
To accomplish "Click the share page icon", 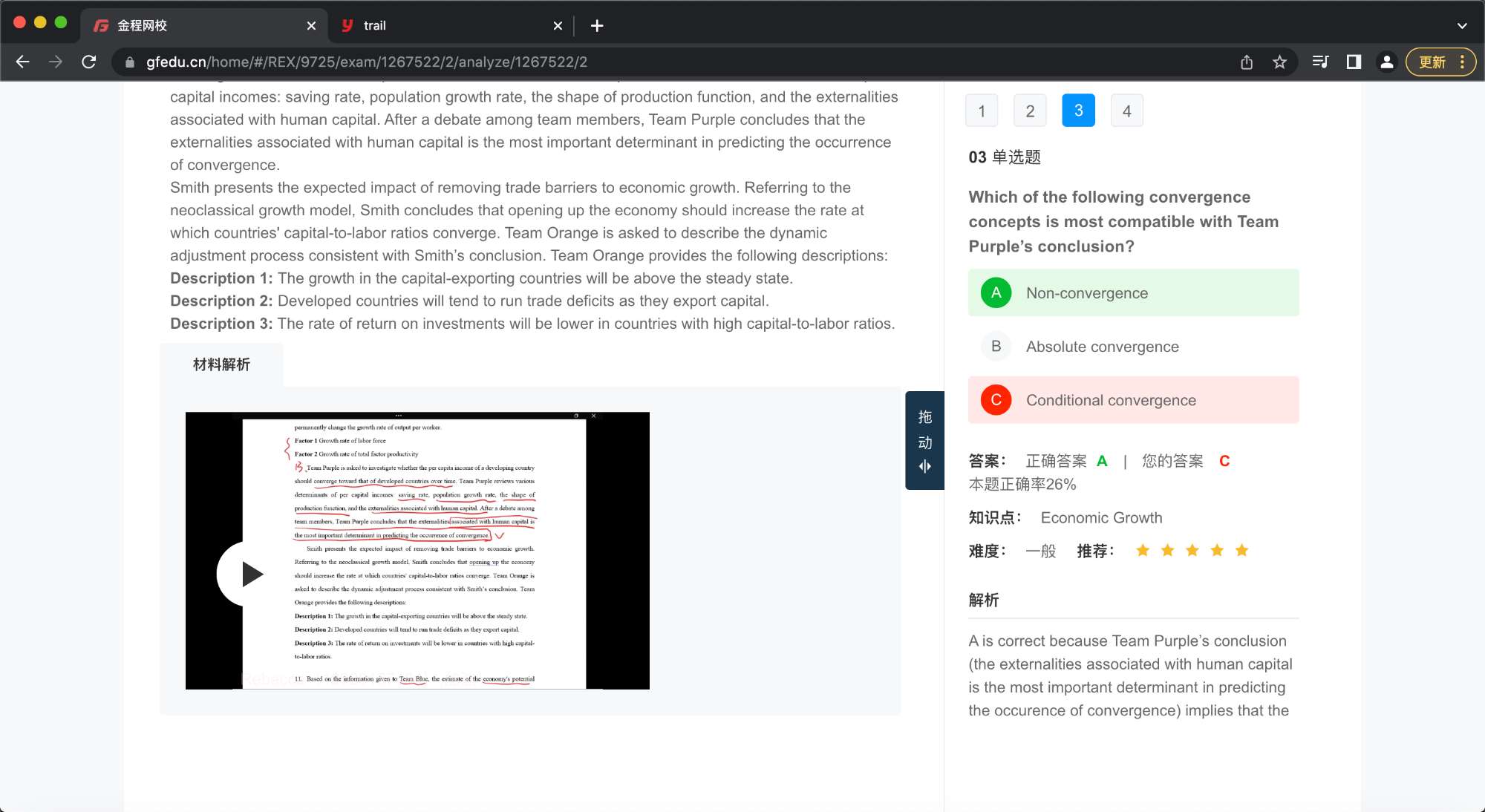I will click(1247, 62).
